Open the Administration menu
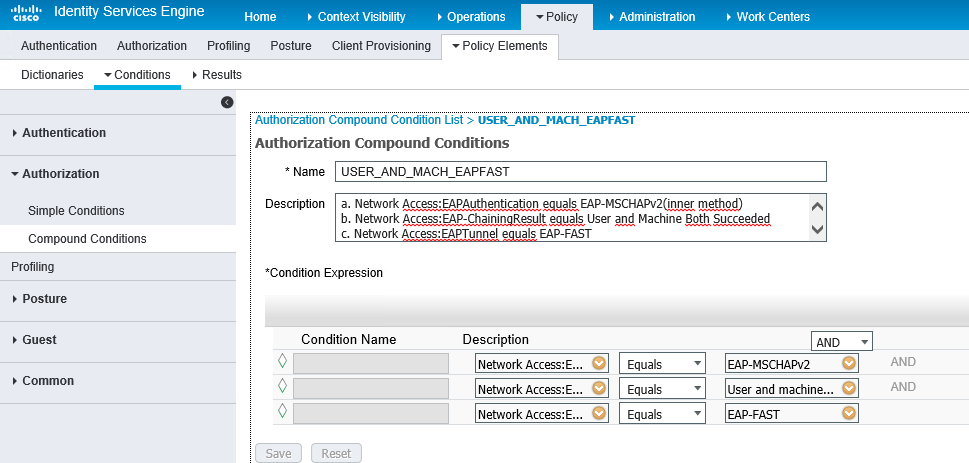The height and width of the screenshot is (463, 969). tap(652, 17)
